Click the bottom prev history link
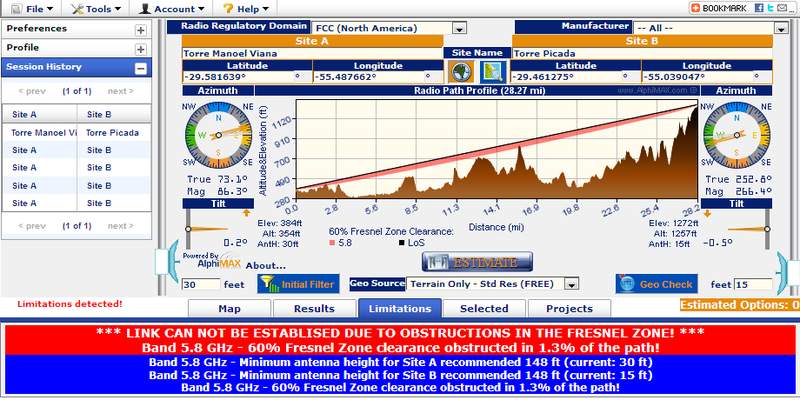The width and height of the screenshot is (800, 400). click(32, 226)
